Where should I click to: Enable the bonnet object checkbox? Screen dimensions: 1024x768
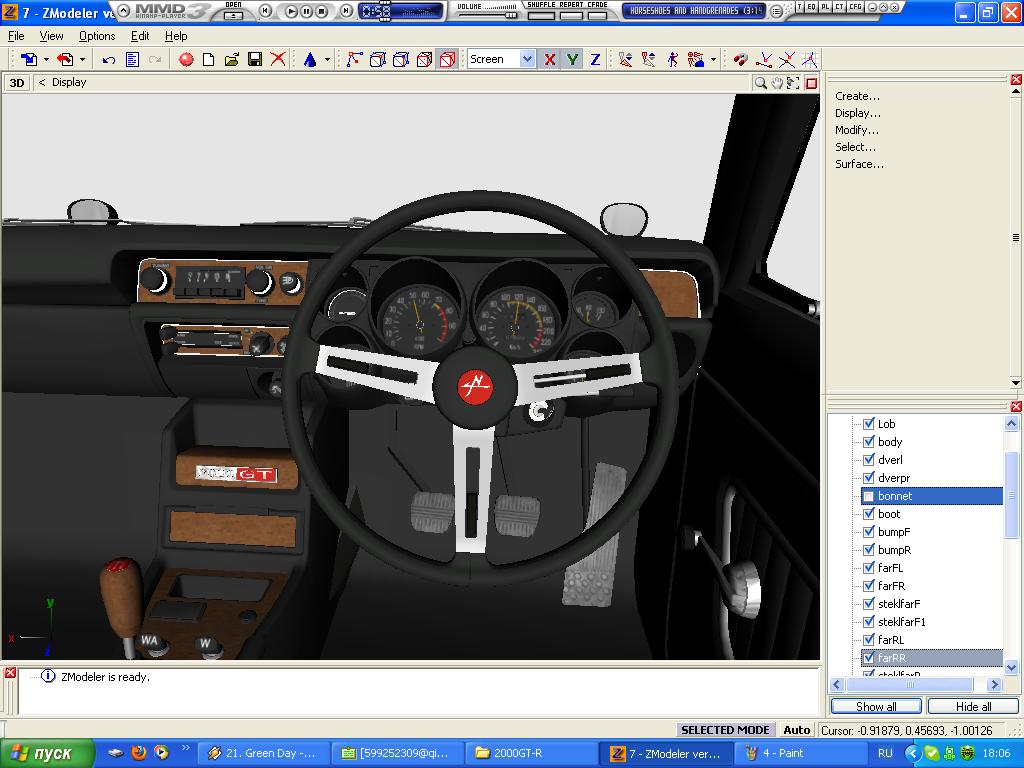tap(869, 496)
